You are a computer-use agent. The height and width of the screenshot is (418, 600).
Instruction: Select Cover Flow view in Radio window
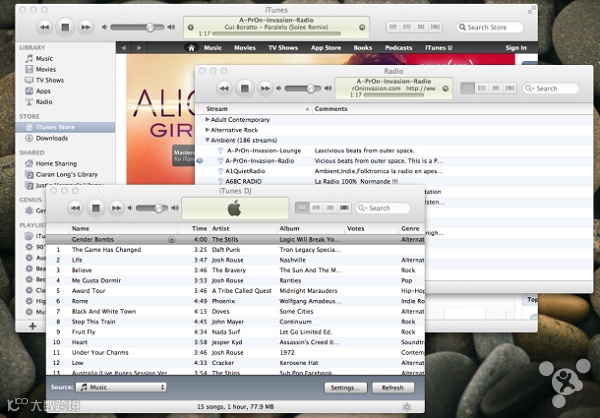click(x=510, y=88)
